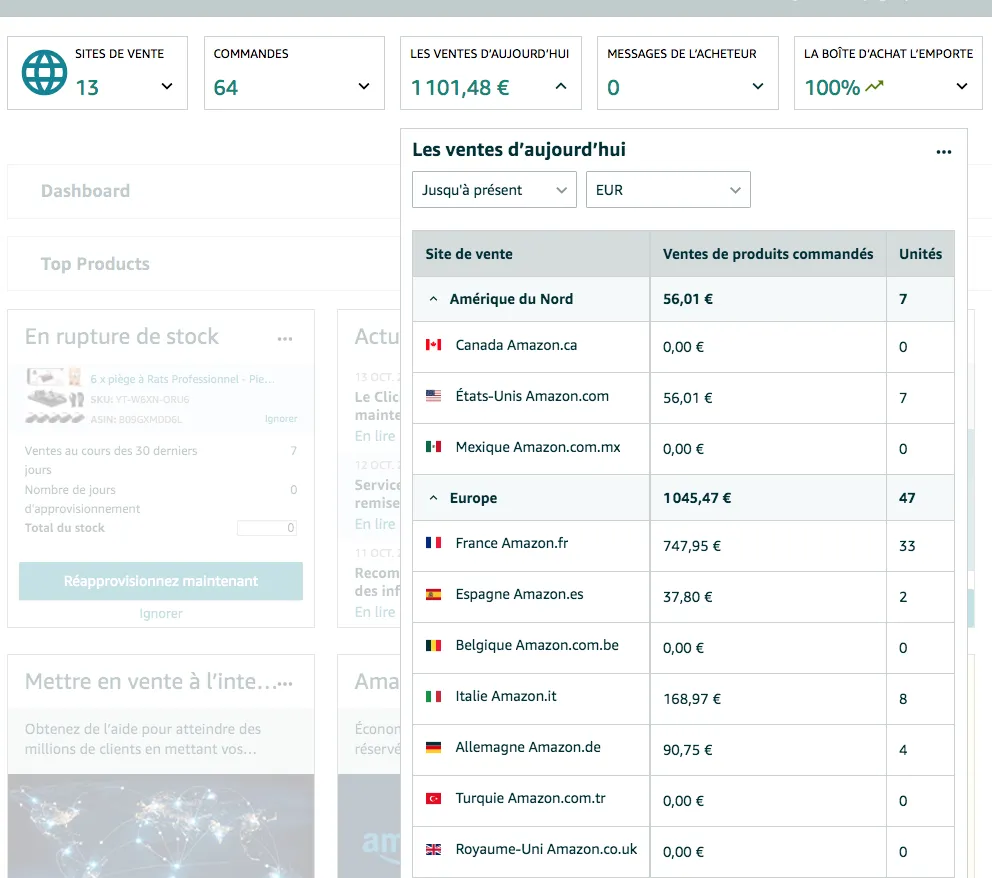Select the Dashboard tab
The height and width of the screenshot is (878, 992).
pyautogui.click(x=85, y=191)
